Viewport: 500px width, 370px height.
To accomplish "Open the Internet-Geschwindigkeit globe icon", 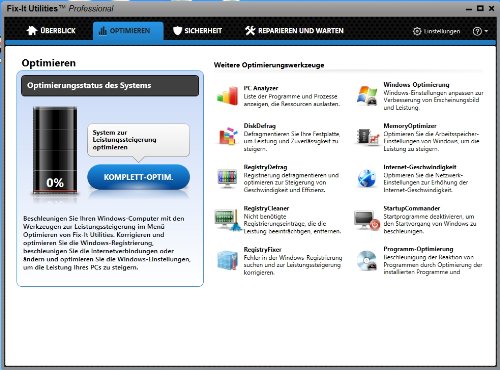I will pyautogui.click(x=367, y=178).
